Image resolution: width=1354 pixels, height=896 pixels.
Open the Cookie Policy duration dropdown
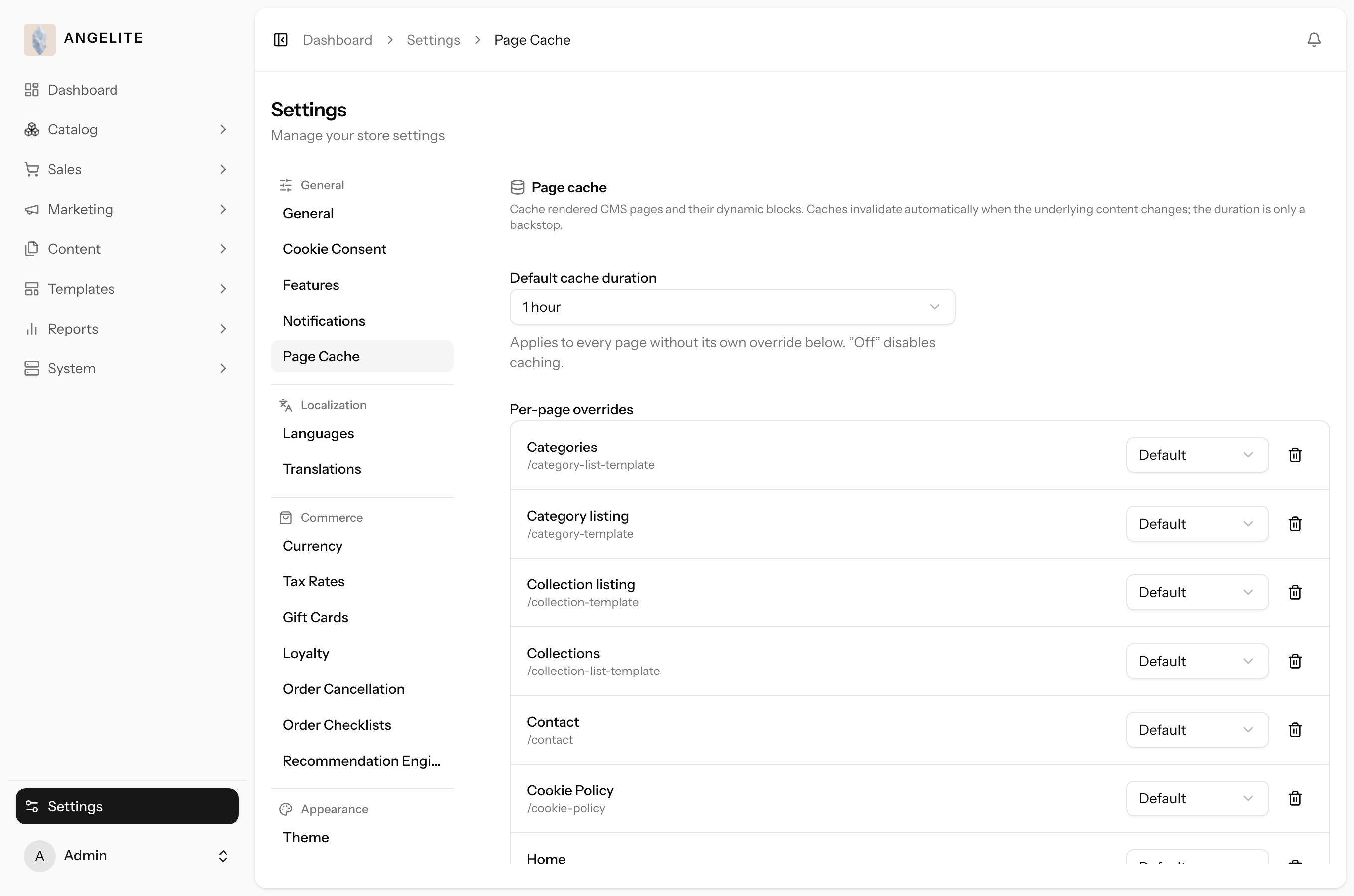[x=1197, y=798]
